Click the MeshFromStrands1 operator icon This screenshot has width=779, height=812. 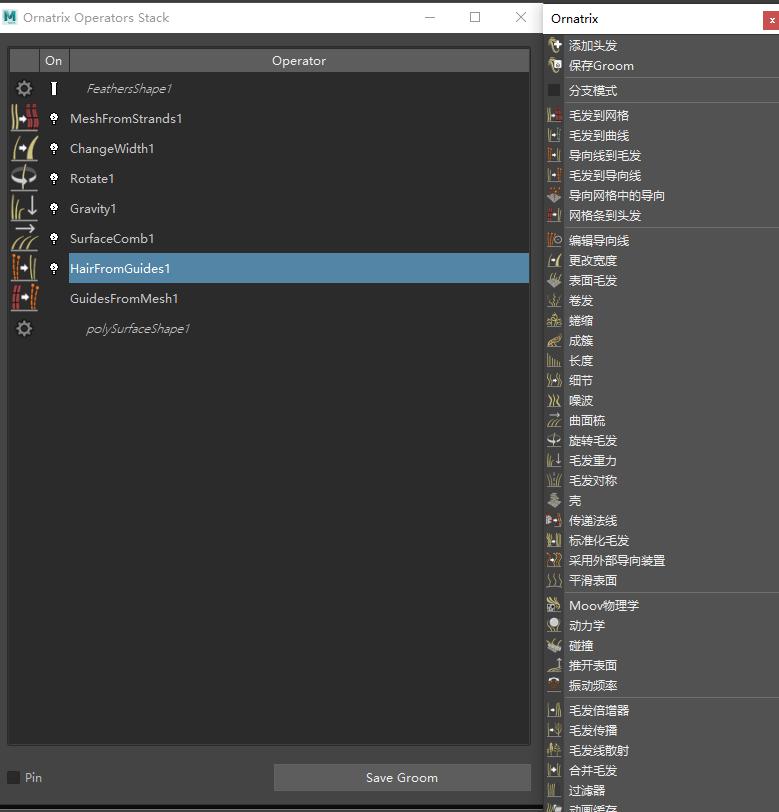24,119
